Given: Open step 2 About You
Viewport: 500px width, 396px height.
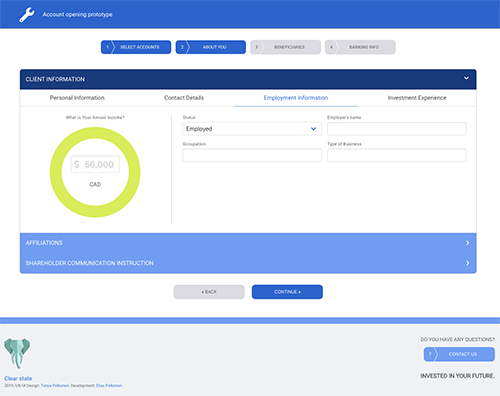Looking at the screenshot, I should [x=211, y=47].
